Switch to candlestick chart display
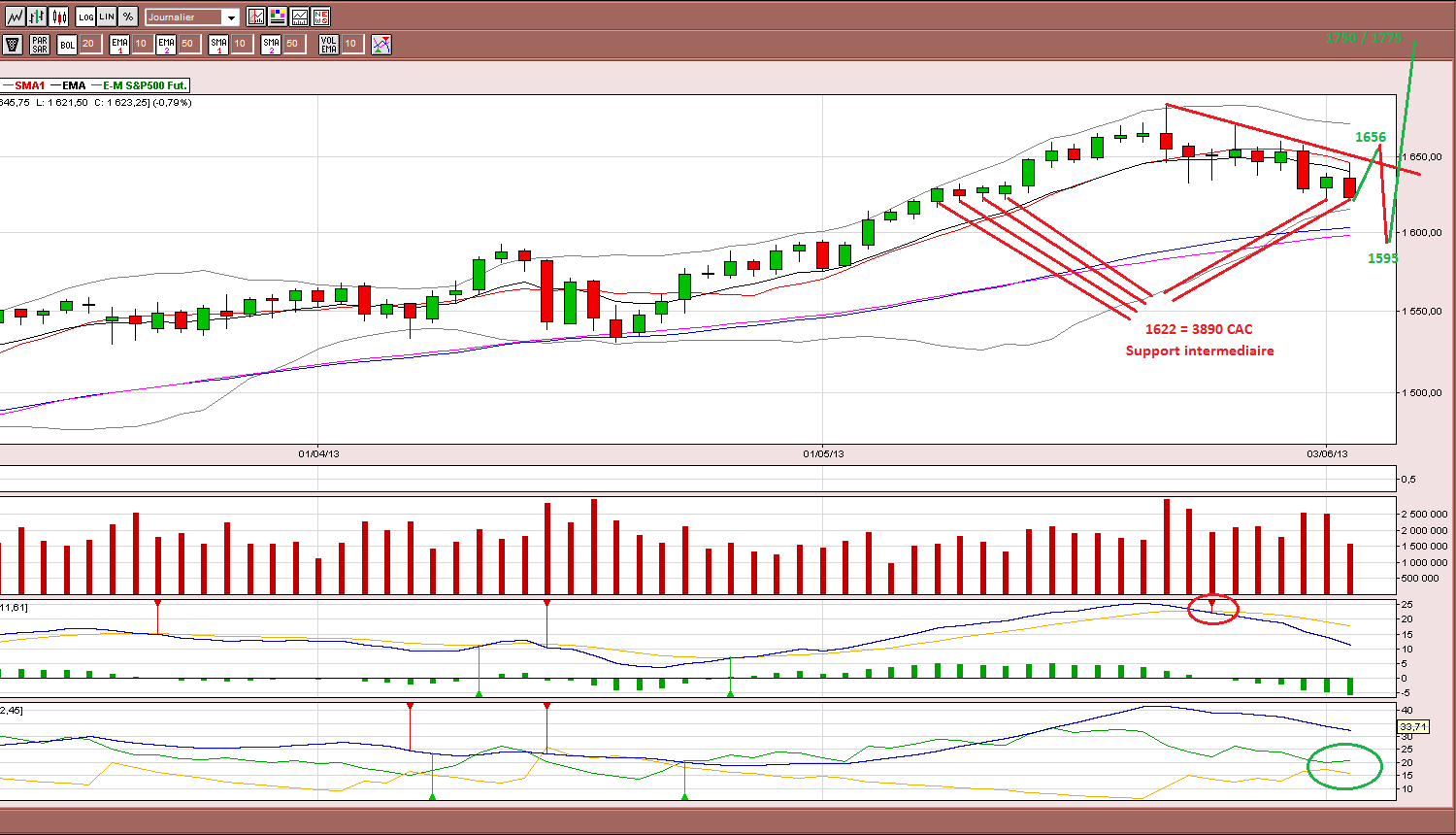1456x835 pixels. tap(59, 17)
